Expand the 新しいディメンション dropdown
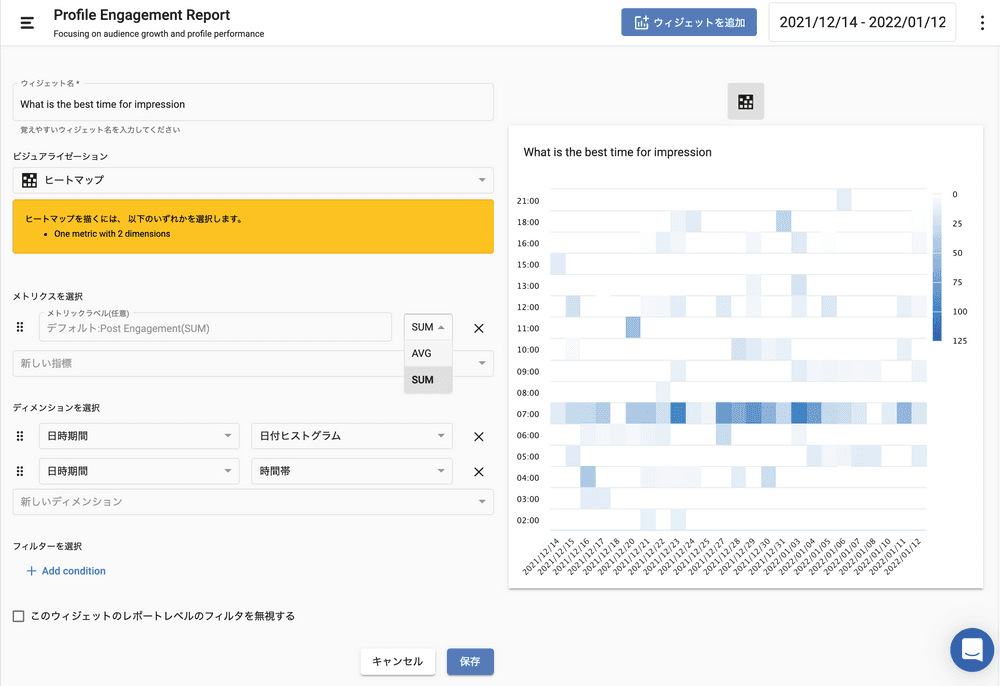This screenshot has height=686, width=1000. [x=253, y=502]
